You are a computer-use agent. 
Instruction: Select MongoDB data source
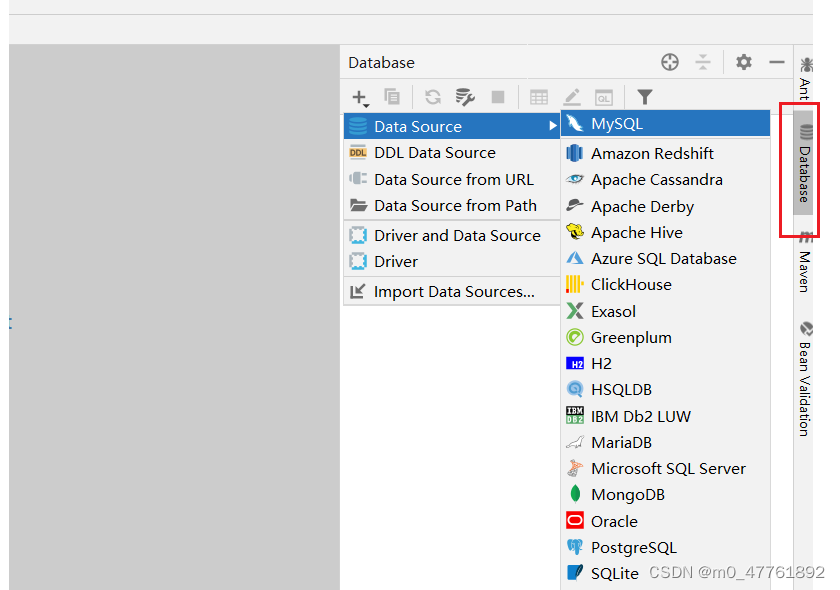[x=665, y=495]
